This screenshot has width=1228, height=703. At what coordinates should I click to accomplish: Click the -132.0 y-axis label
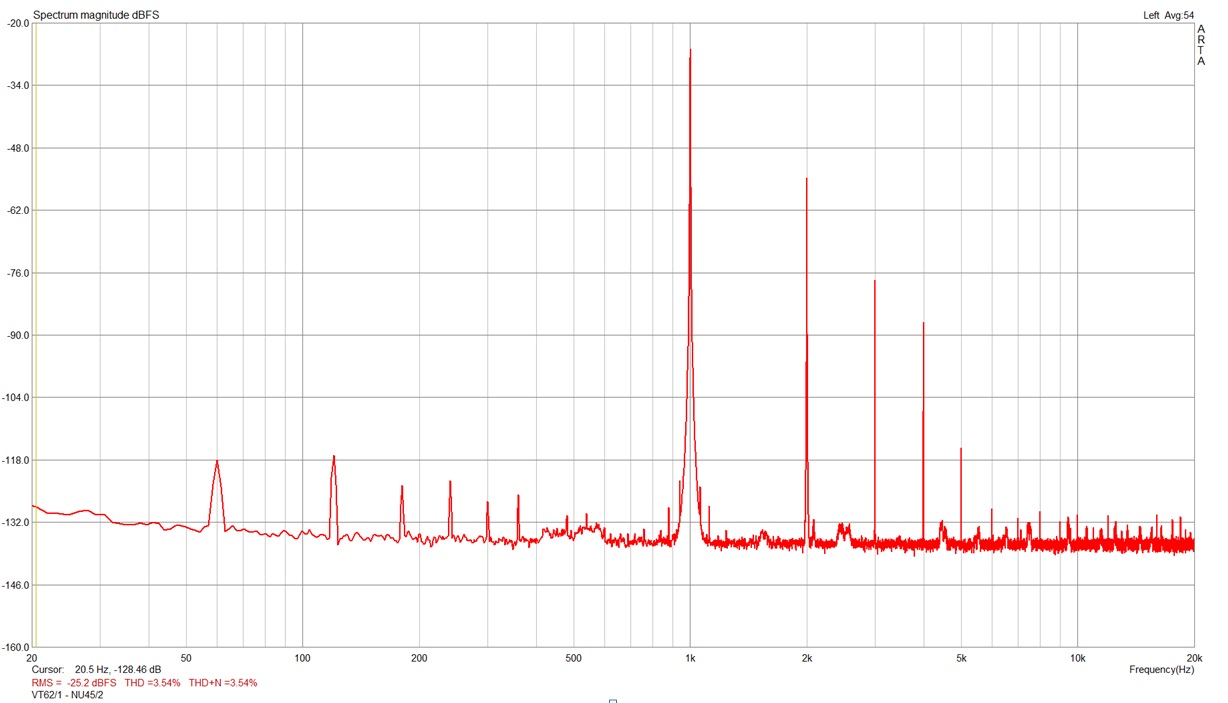pos(16,522)
